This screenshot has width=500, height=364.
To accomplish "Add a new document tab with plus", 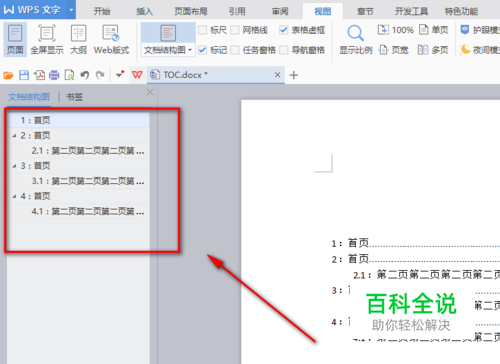I will 294,75.
